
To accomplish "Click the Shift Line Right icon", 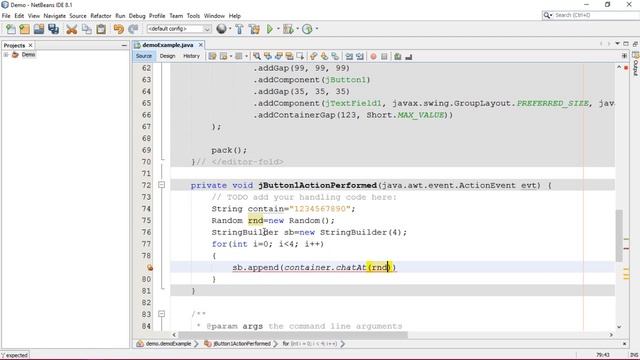I will coord(360,56).
